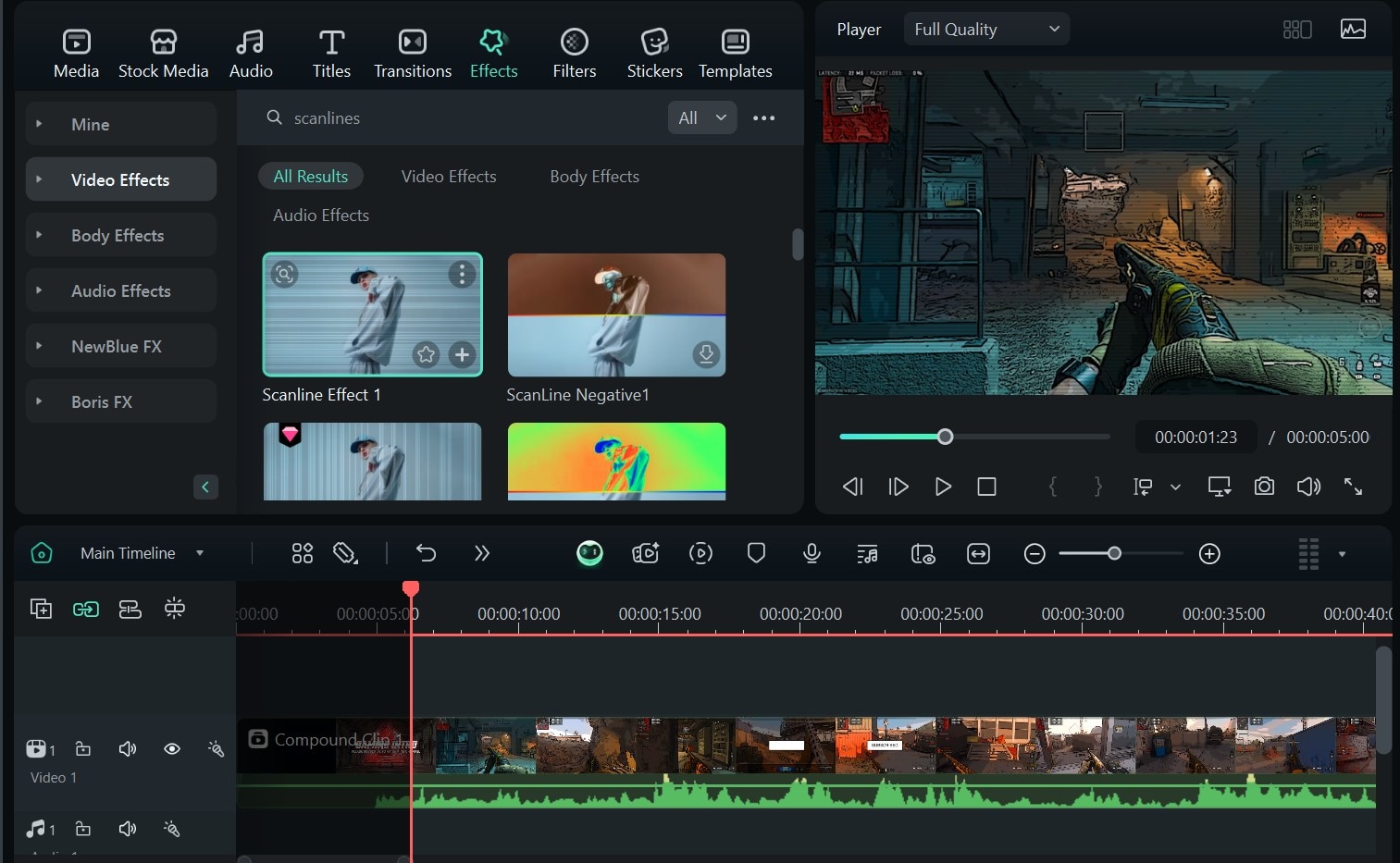Switch to the Audio tab
This screenshot has width=1400, height=863.
[x=251, y=54]
